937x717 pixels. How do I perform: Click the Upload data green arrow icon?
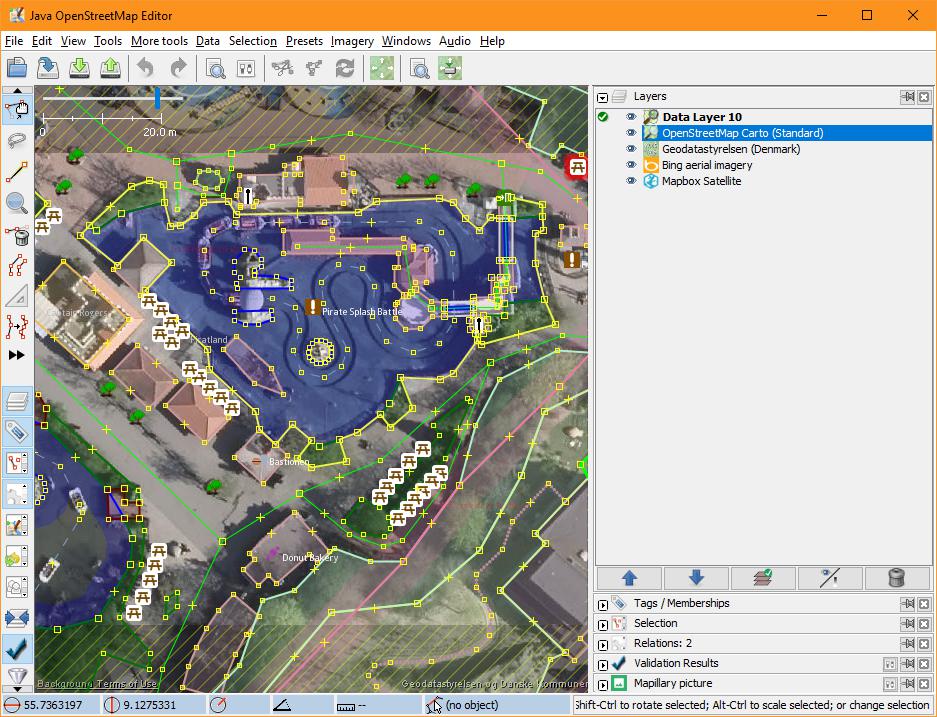(111, 68)
